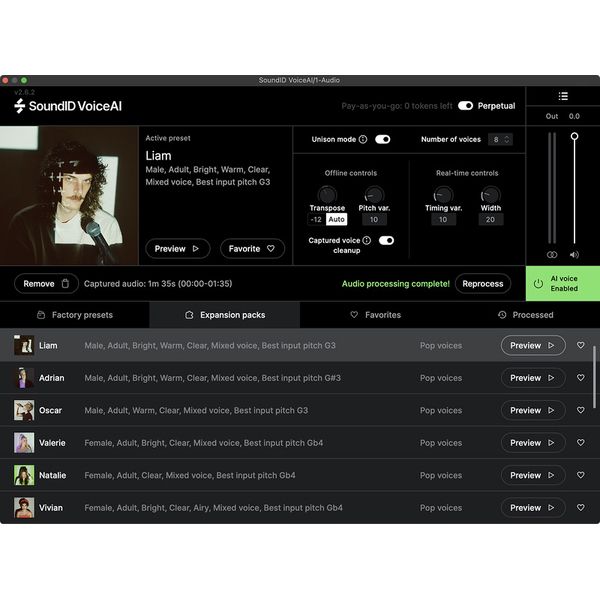Viewport: 600px width, 600px height.
Task: Favorite the Valerie preset heart
Action: coord(580,443)
